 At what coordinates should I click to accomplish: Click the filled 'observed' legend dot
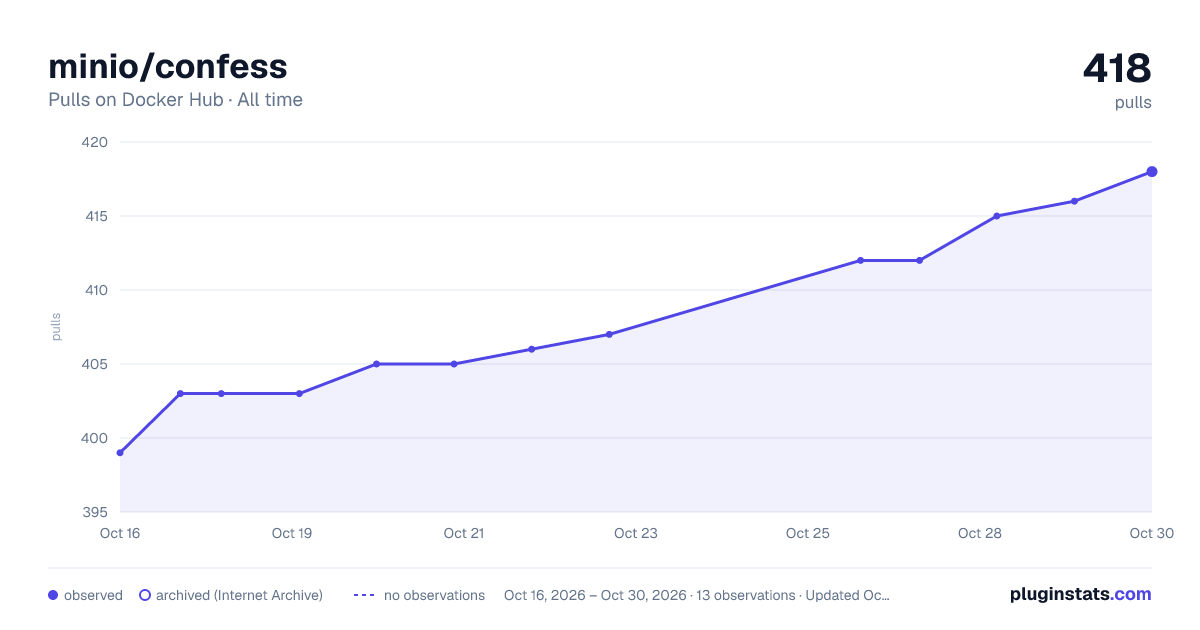53,595
